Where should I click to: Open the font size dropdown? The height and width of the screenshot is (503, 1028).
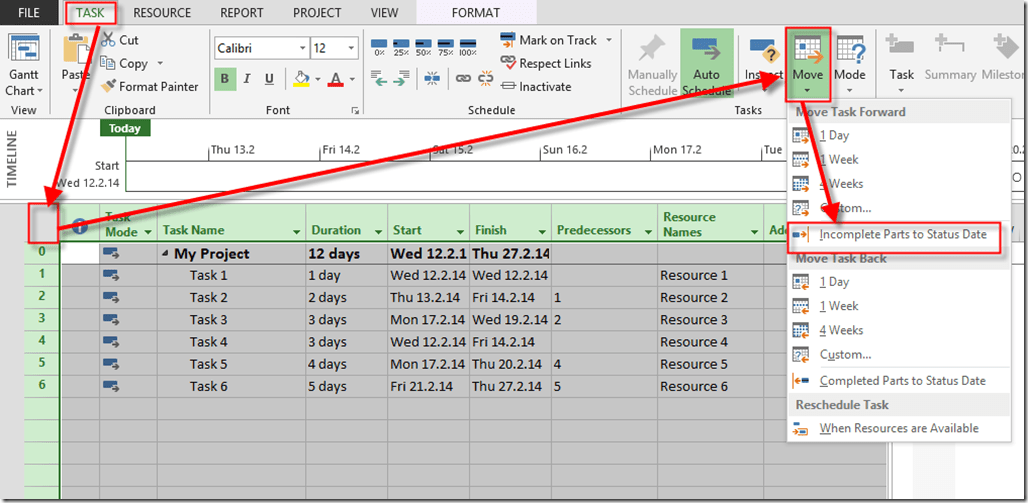click(x=351, y=48)
